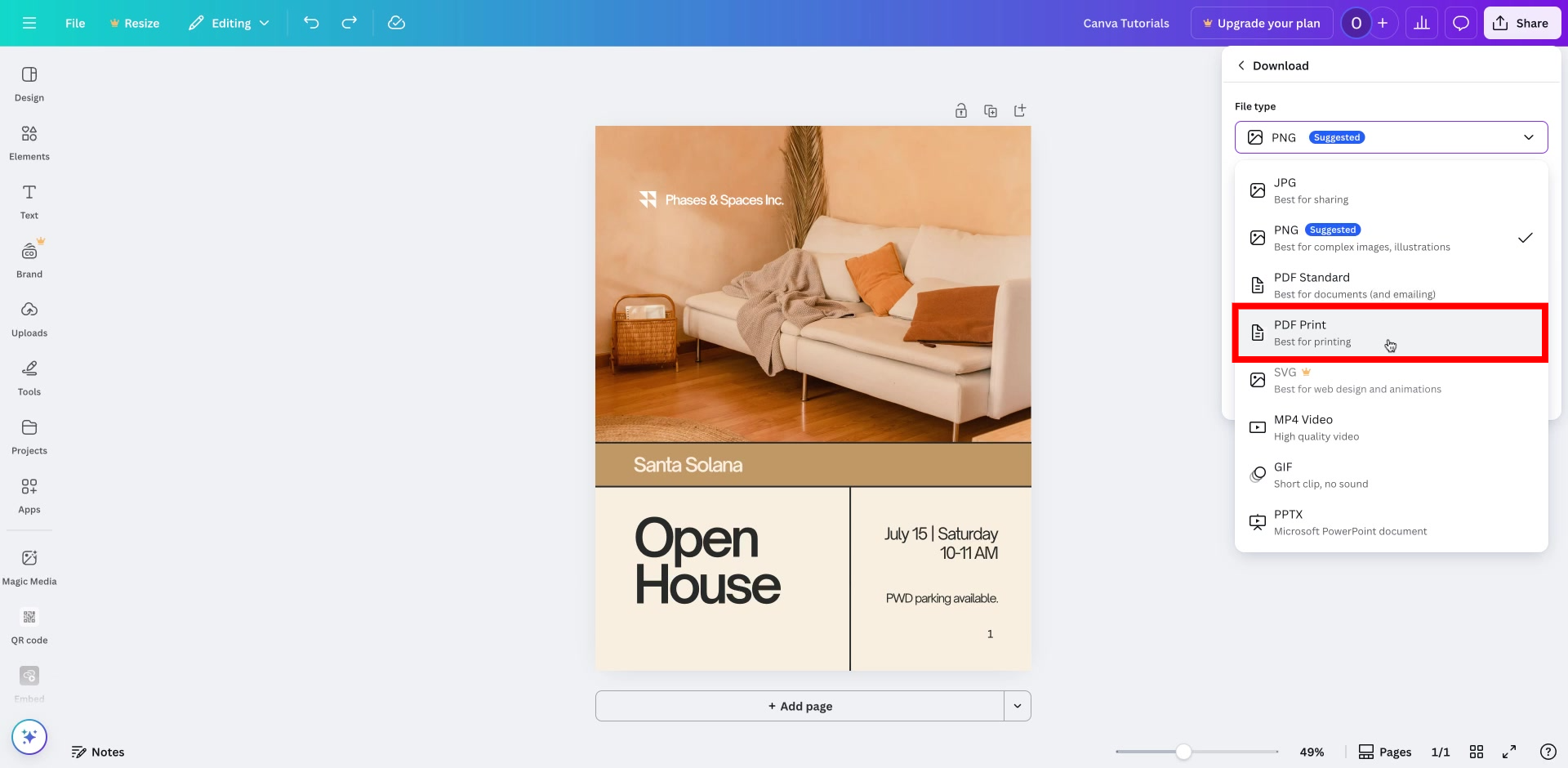Viewport: 1568px width, 768px height.
Task: Lock the current page
Action: pyautogui.click(x=961, y=110)
